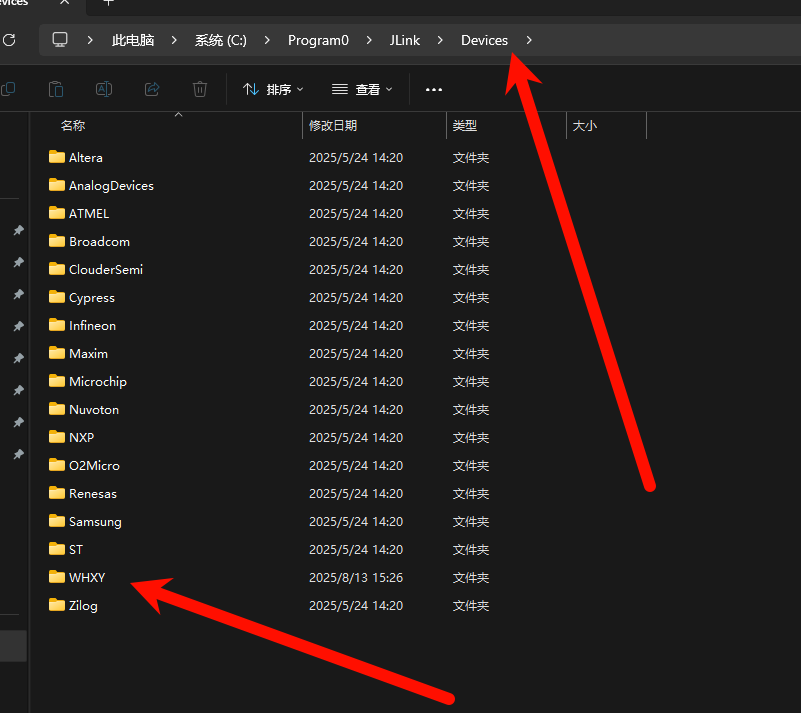Click the Microchip folder name
The height and width of the screenshot is (713, 801).
click(98, 382)
